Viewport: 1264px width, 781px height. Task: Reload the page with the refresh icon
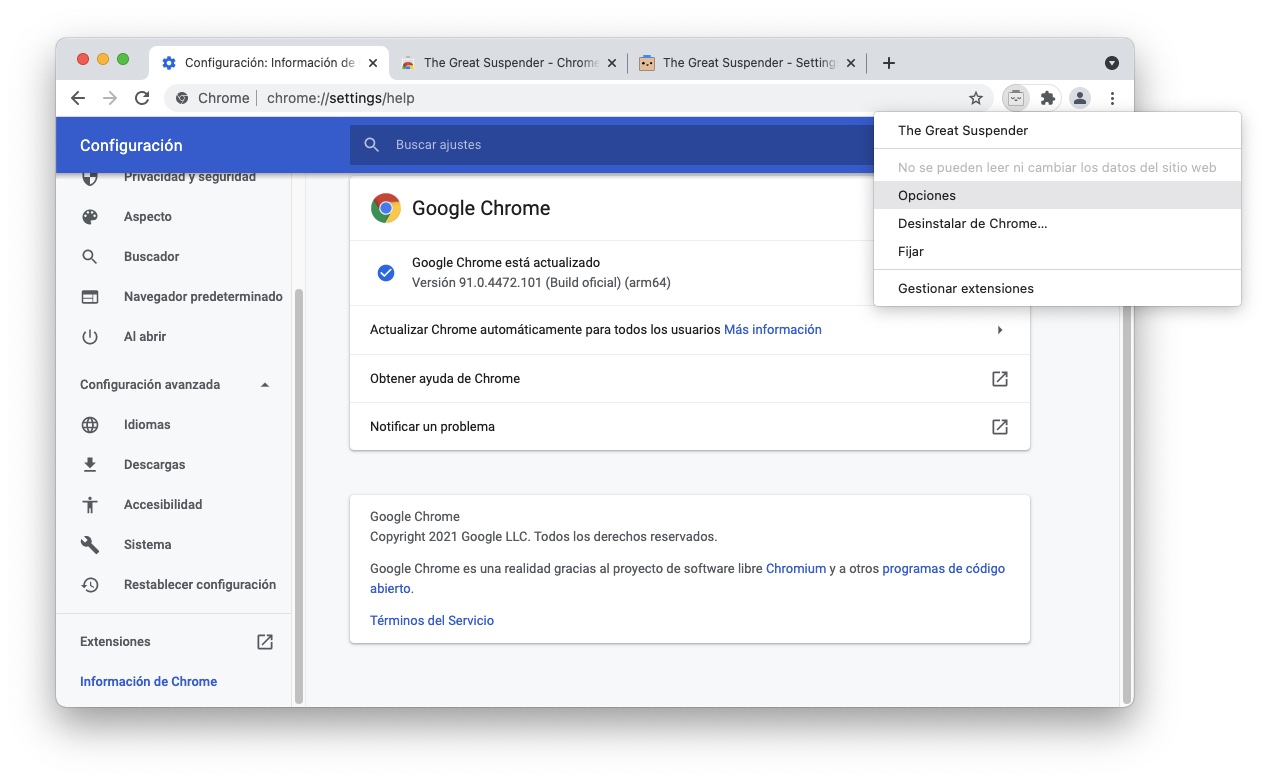142,98
